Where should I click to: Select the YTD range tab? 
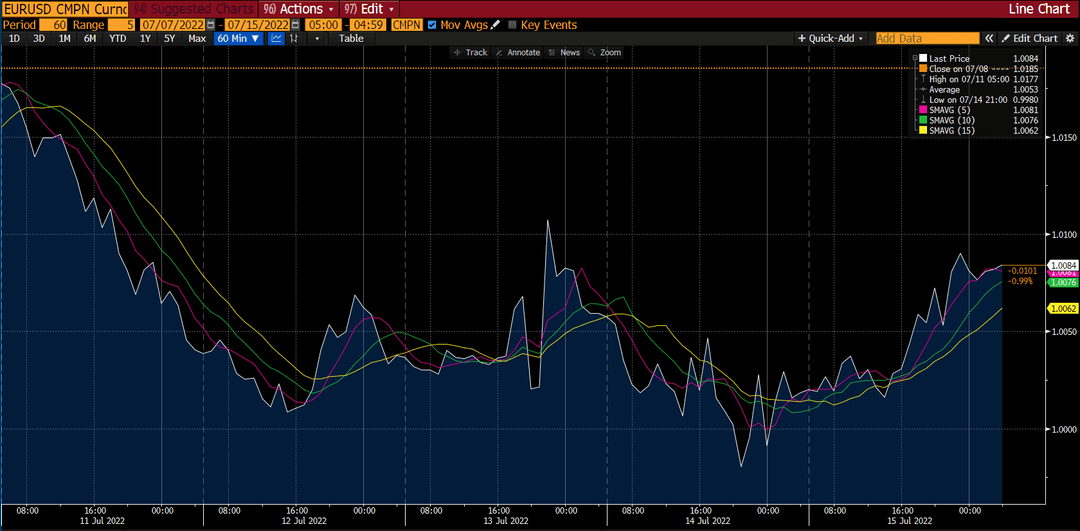pyautogui.click(x=117, y=39)
